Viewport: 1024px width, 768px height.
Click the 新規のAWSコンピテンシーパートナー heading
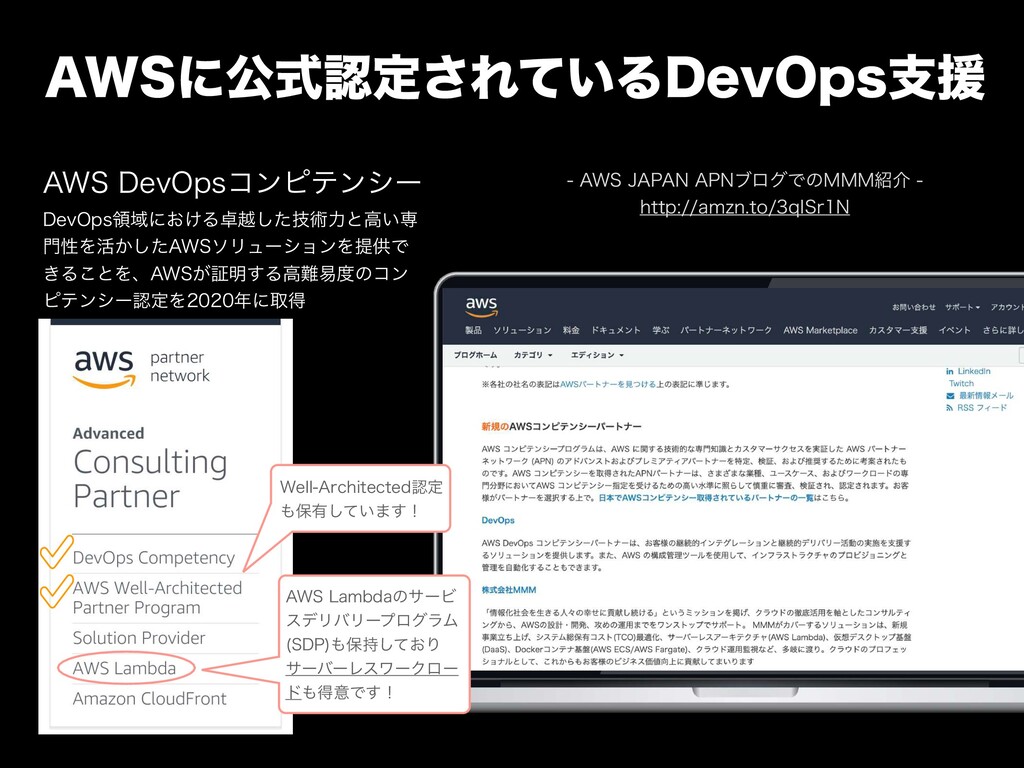tap(561, 426)
